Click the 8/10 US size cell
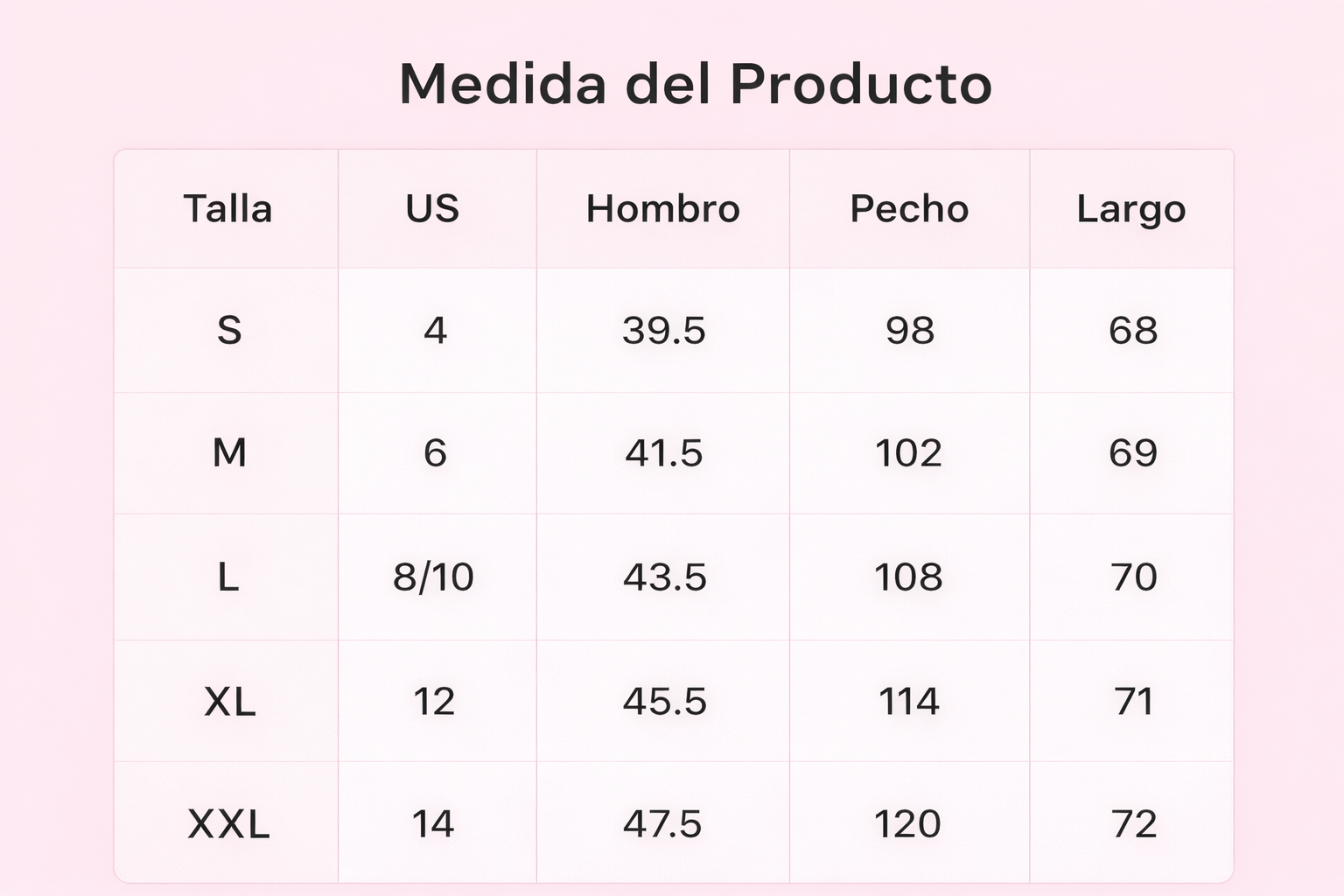Screen dimensions: 1344x896 point(433,577)
